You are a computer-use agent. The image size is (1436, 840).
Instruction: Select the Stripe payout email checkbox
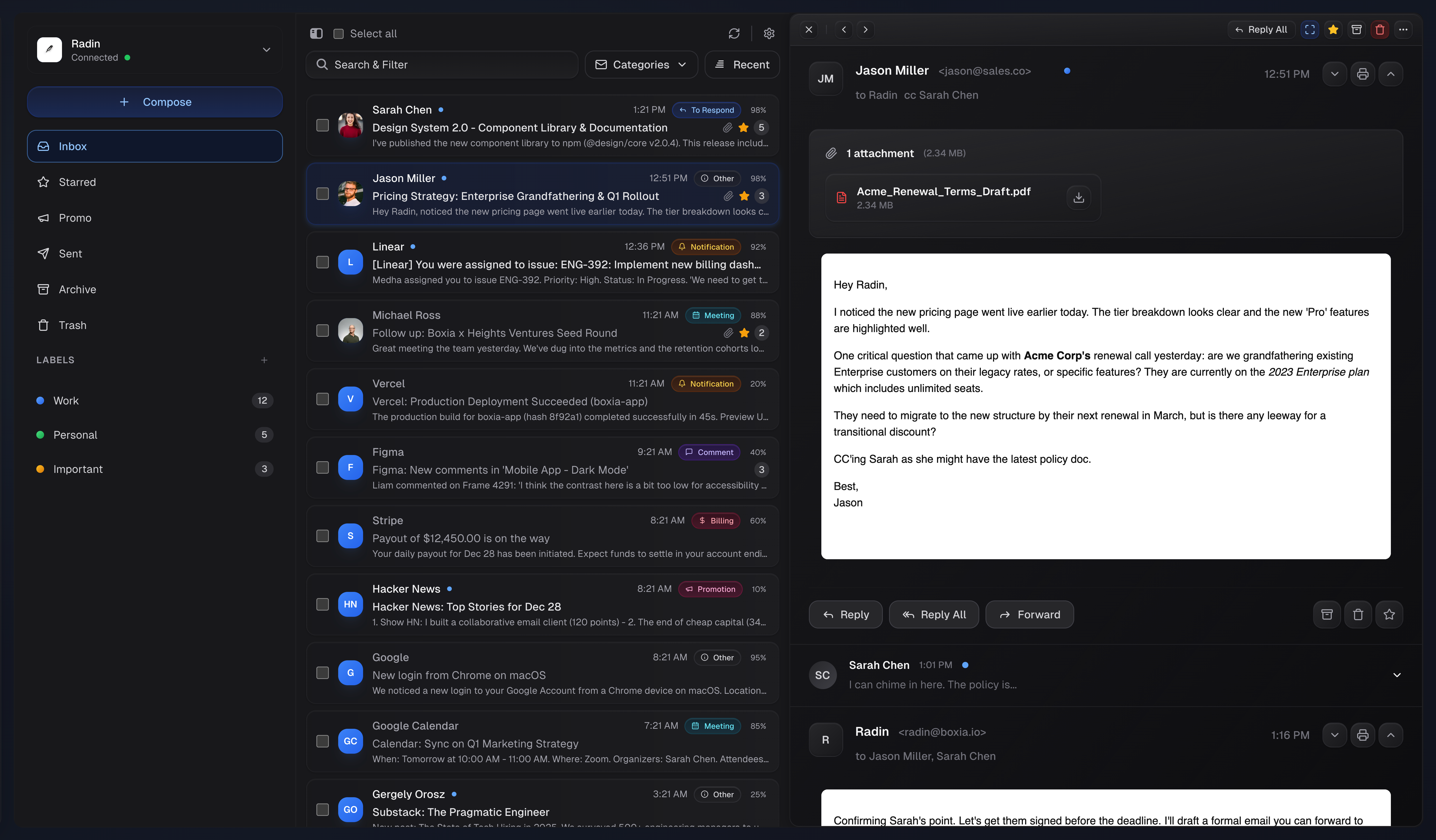(x=323, y=536)
